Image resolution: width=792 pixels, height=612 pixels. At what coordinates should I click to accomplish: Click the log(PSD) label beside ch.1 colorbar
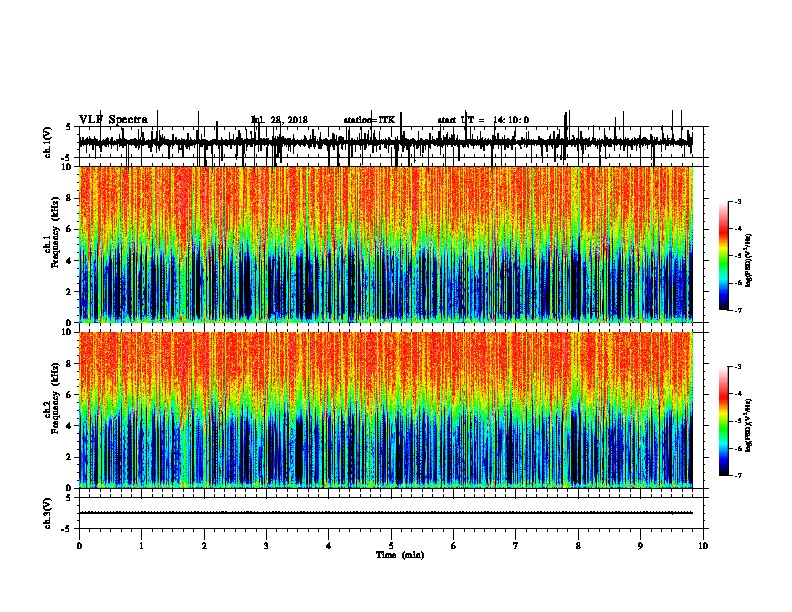coord(749,261)
